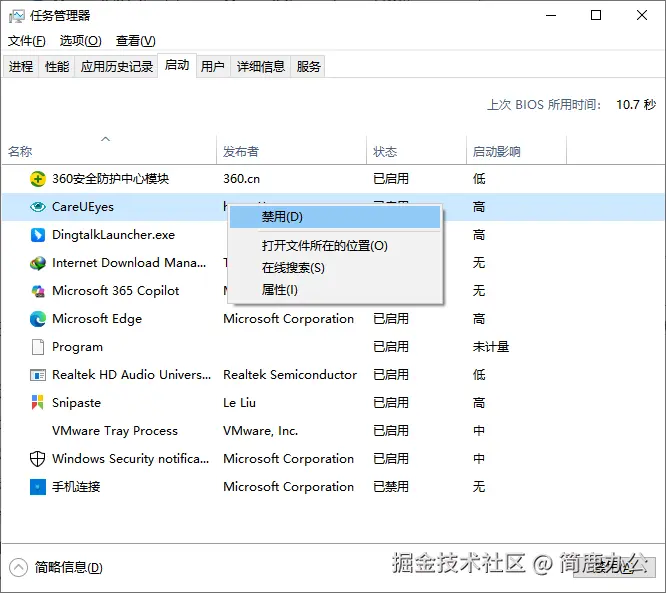Maximize the 任务管理器 window
This screenshot has height=593, width=666.
point(596,16)
